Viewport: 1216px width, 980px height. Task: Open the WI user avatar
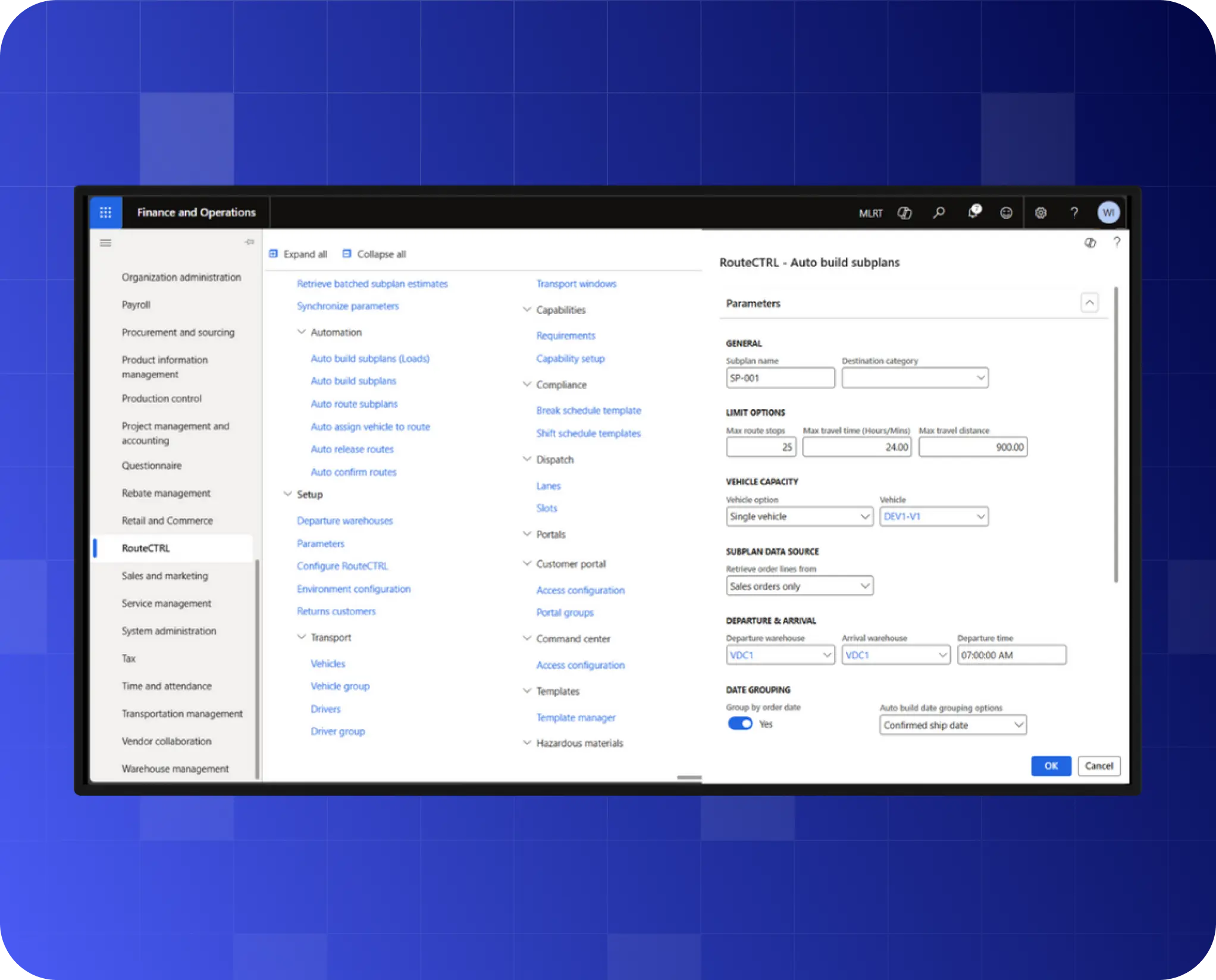[1108, 213]
